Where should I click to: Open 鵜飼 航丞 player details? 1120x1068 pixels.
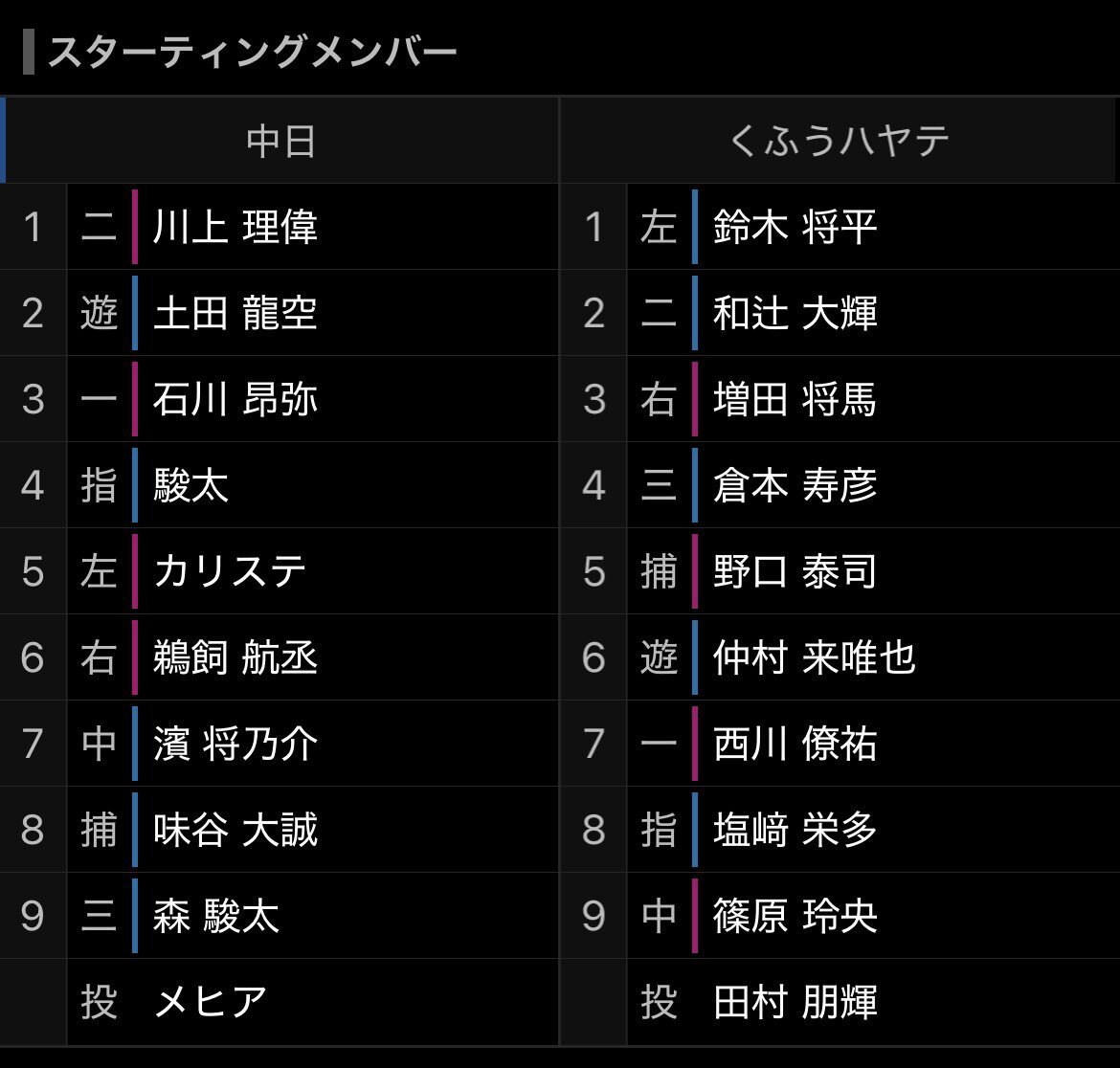(235, 657)
